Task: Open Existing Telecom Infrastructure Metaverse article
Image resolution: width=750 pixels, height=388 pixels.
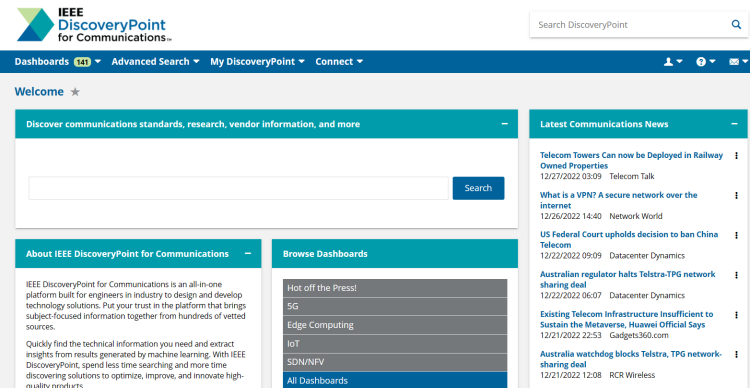Action: click(627, 320)
